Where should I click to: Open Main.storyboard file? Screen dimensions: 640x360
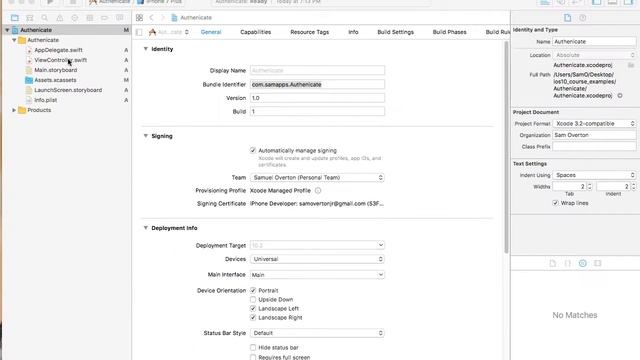click(x=56, y=70)
